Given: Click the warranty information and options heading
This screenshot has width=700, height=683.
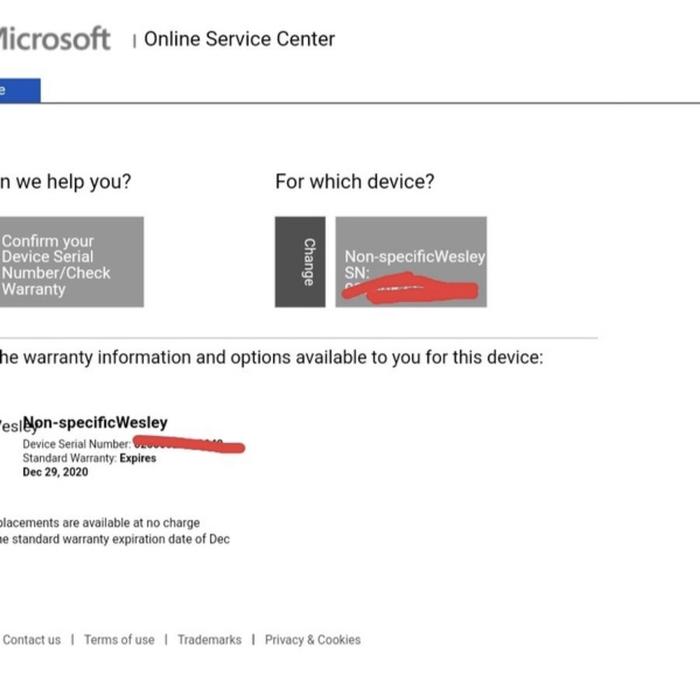Looking at the screenshot, I should coord(270,358).
